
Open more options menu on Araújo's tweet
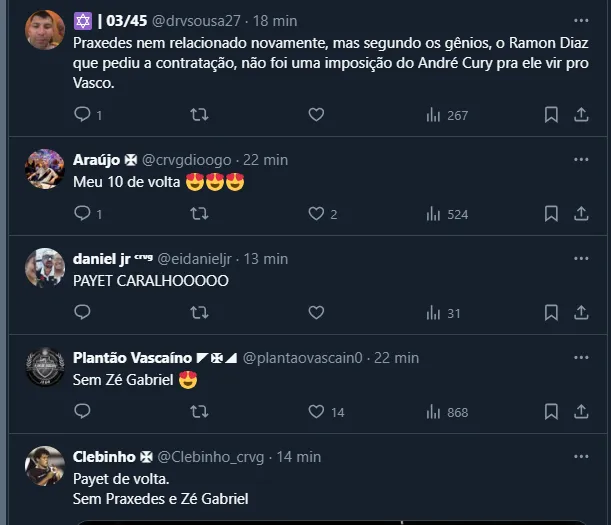[x=581, y=159]
